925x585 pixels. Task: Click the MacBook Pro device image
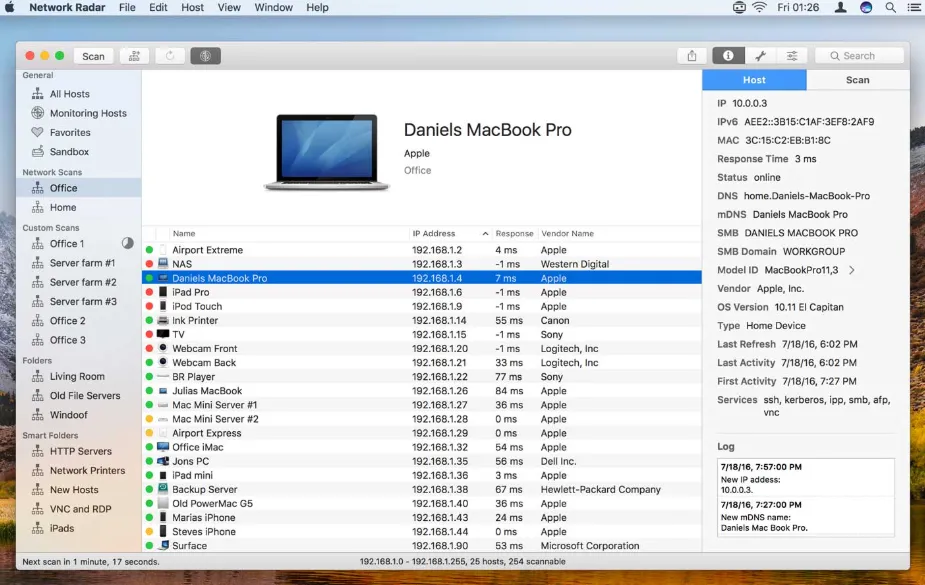pyautogui.click(x=327, y=152)
